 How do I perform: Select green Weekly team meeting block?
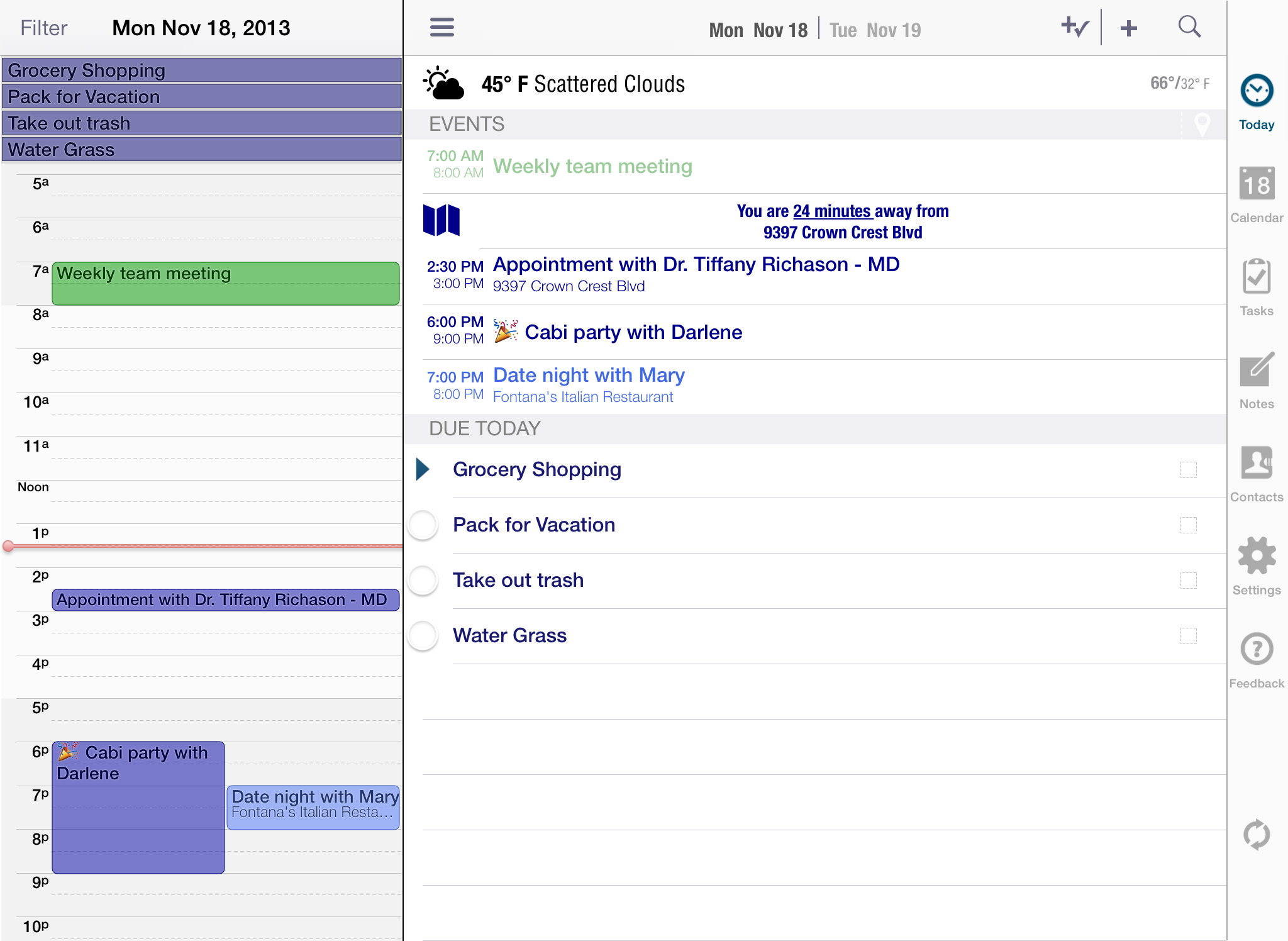[x=225, y=284]
